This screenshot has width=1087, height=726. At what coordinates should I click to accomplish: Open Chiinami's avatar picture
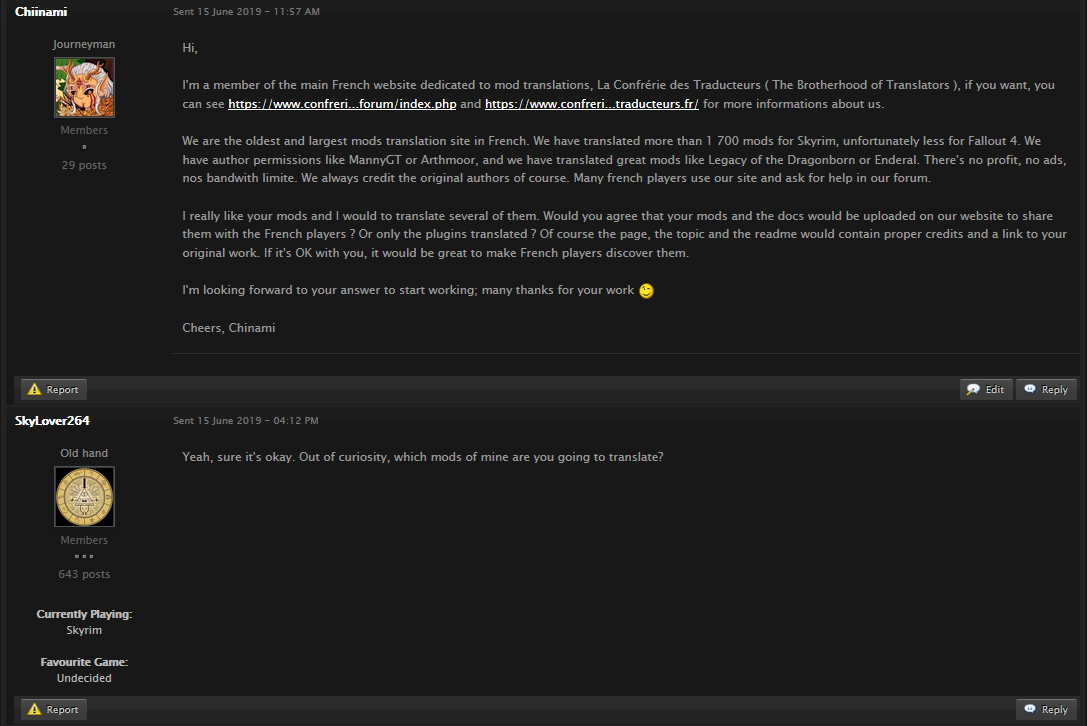(84, 87)
